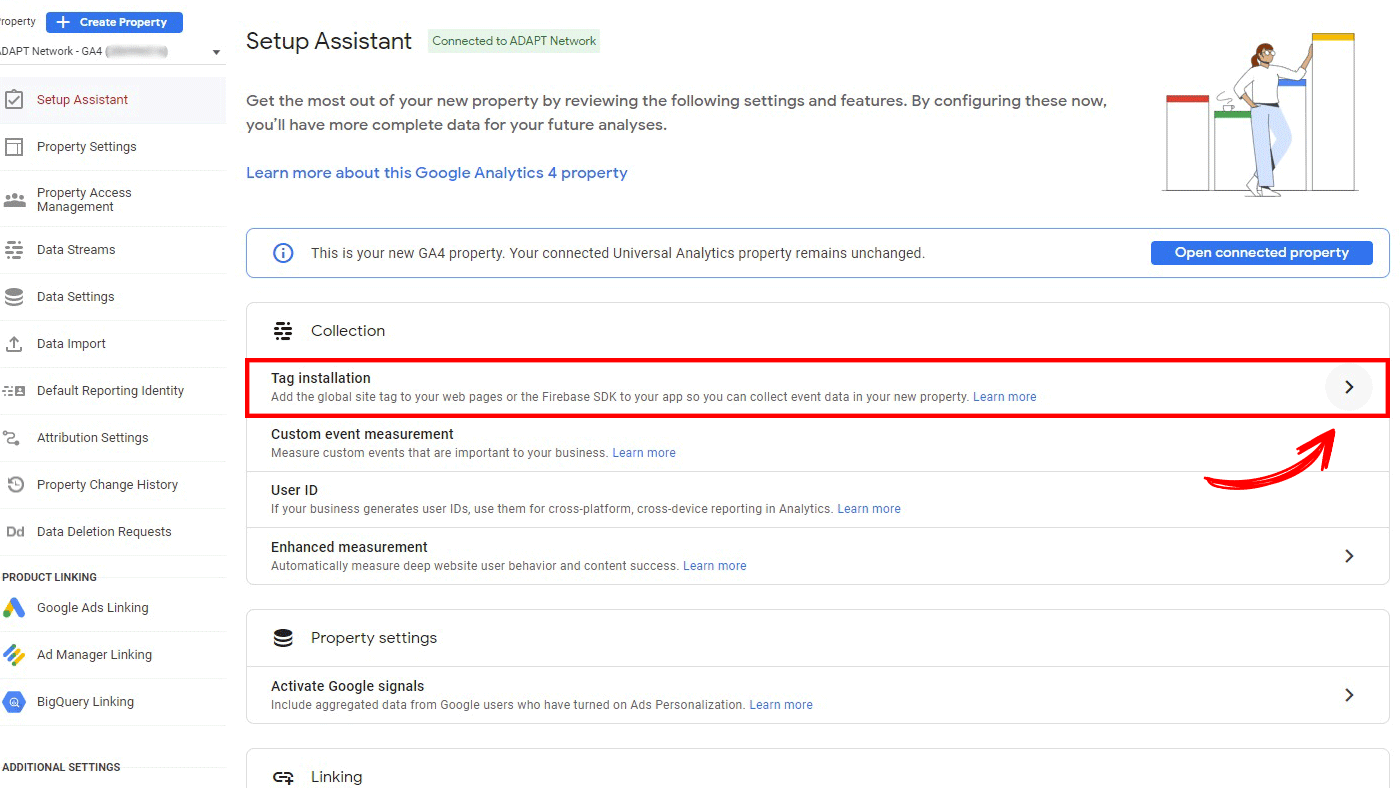Select Default Reporting Identity menu item
Viewport: 1400px width, 788px height.
pos(112,391)
